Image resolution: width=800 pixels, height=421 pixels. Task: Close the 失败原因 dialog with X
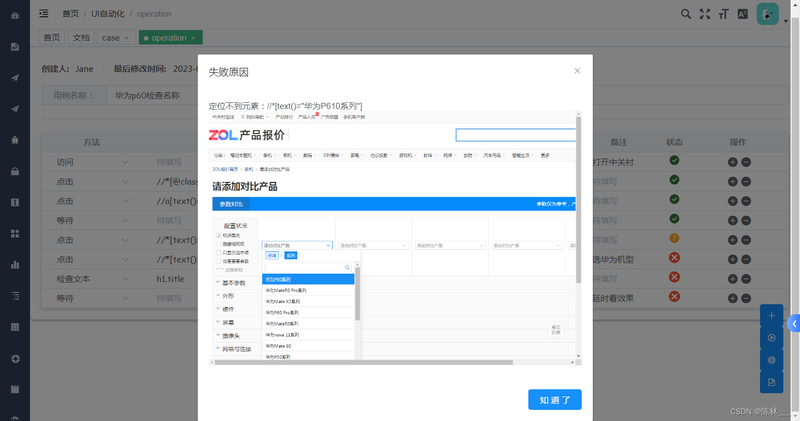[x=577, y=70]
